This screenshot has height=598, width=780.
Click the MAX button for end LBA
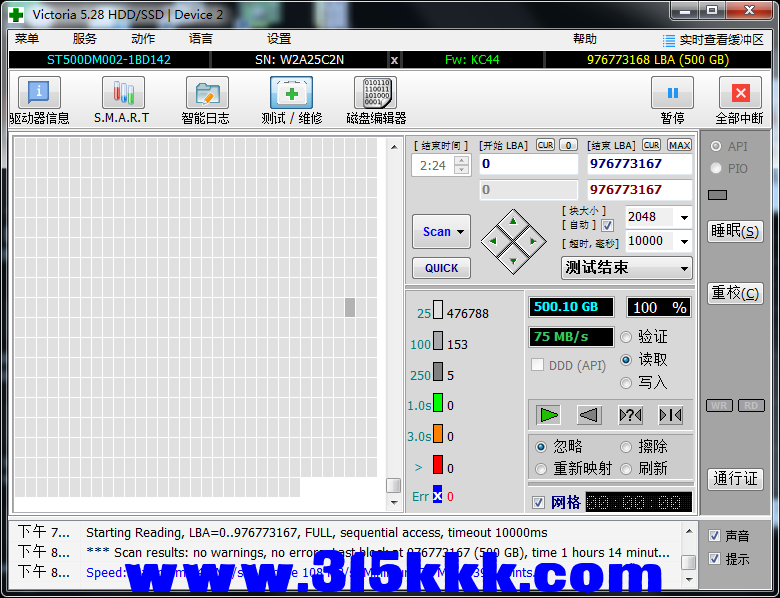(679, 145)
